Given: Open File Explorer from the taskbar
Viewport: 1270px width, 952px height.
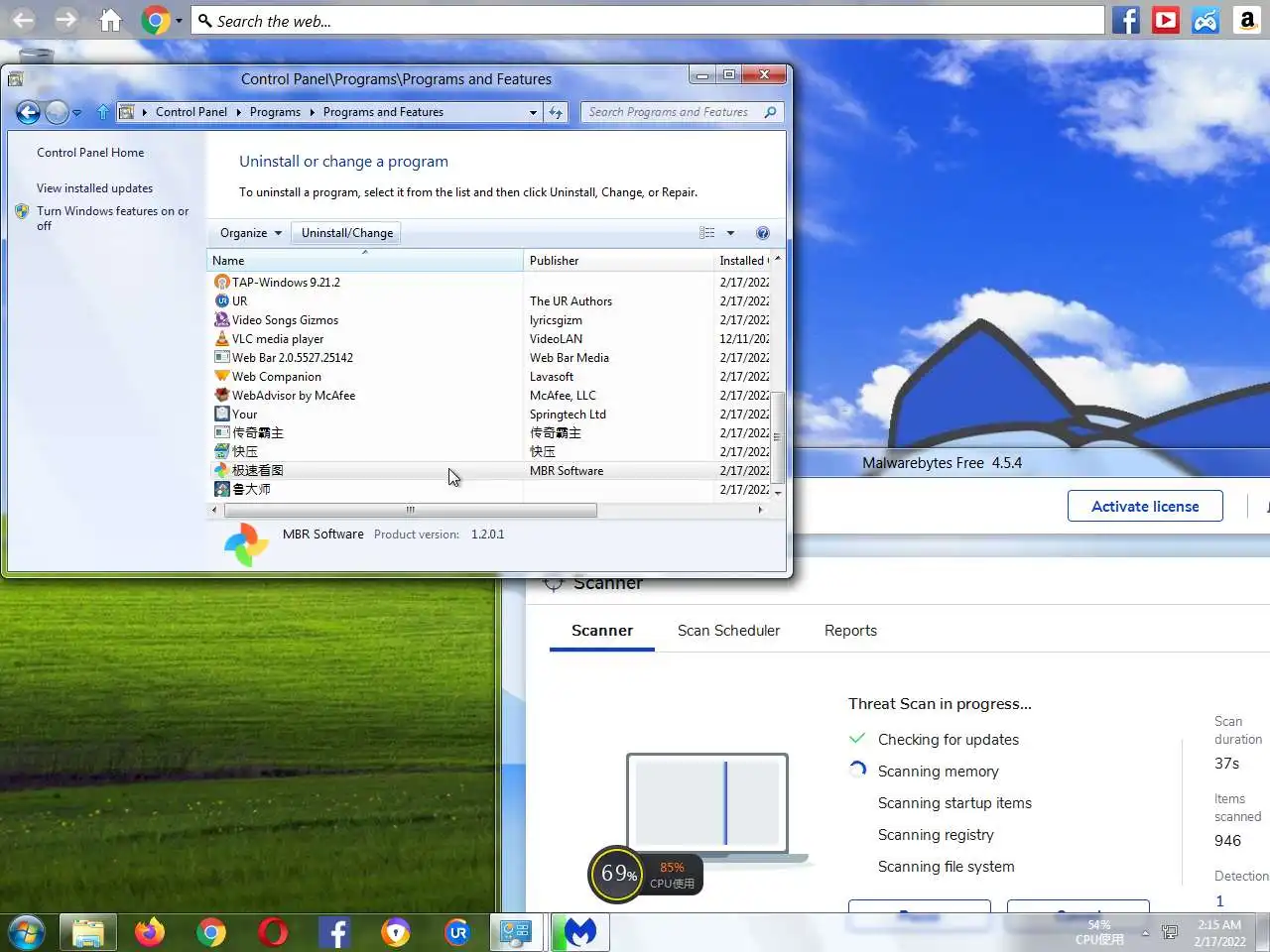Looking at the screenshot, I should 88,932.
